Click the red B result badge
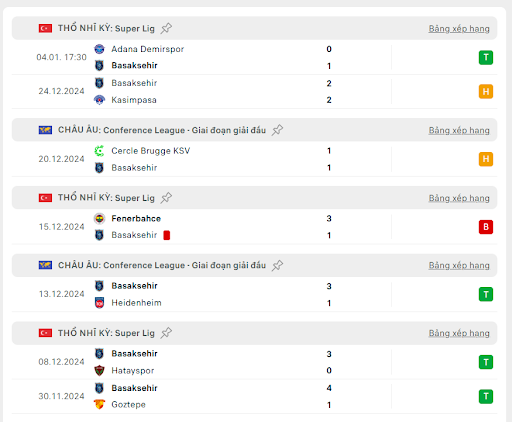This screenshot has width=512, height=422. coord(486,227)
